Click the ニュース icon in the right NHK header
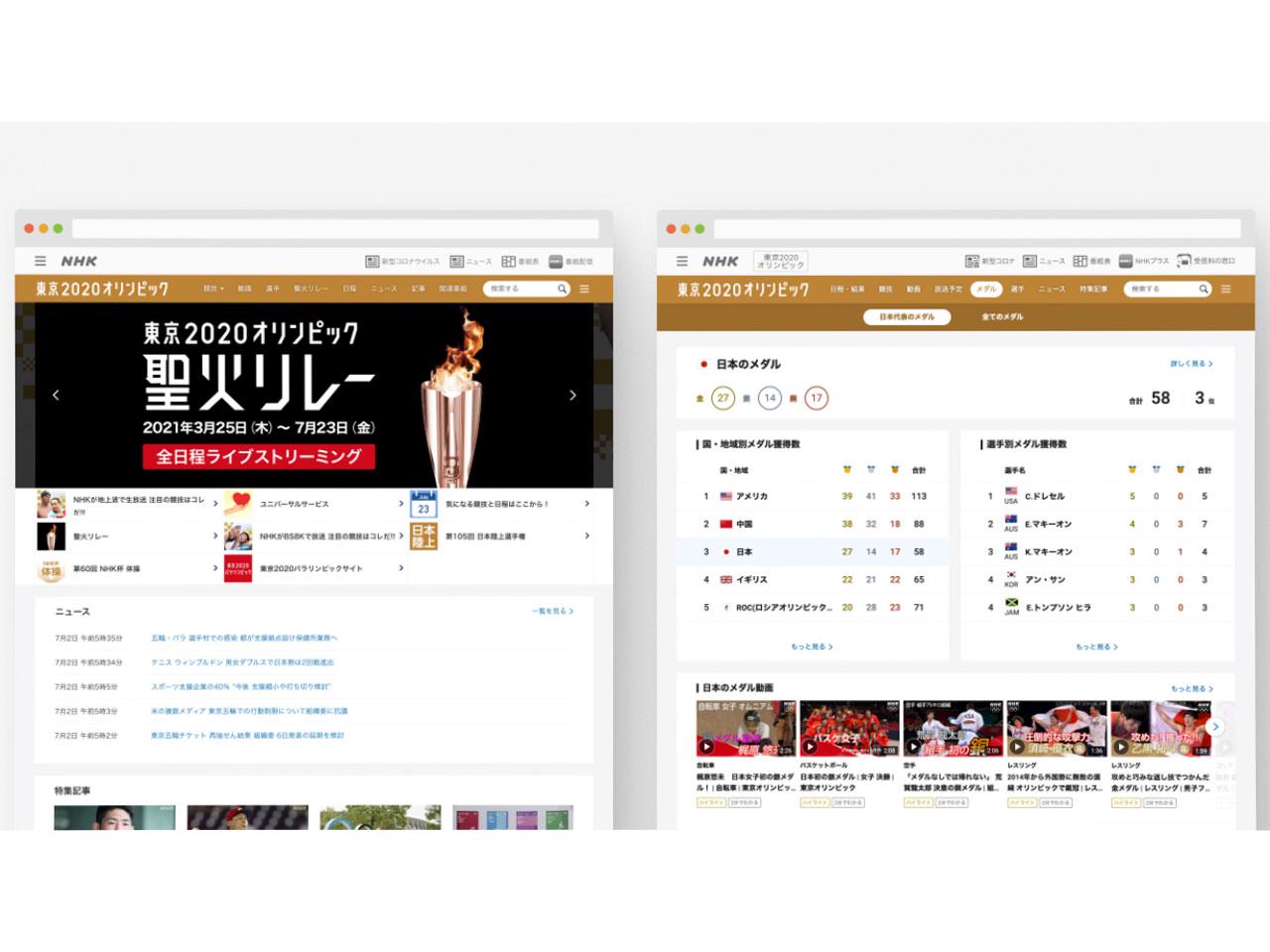 click(x=1029, y=261)
